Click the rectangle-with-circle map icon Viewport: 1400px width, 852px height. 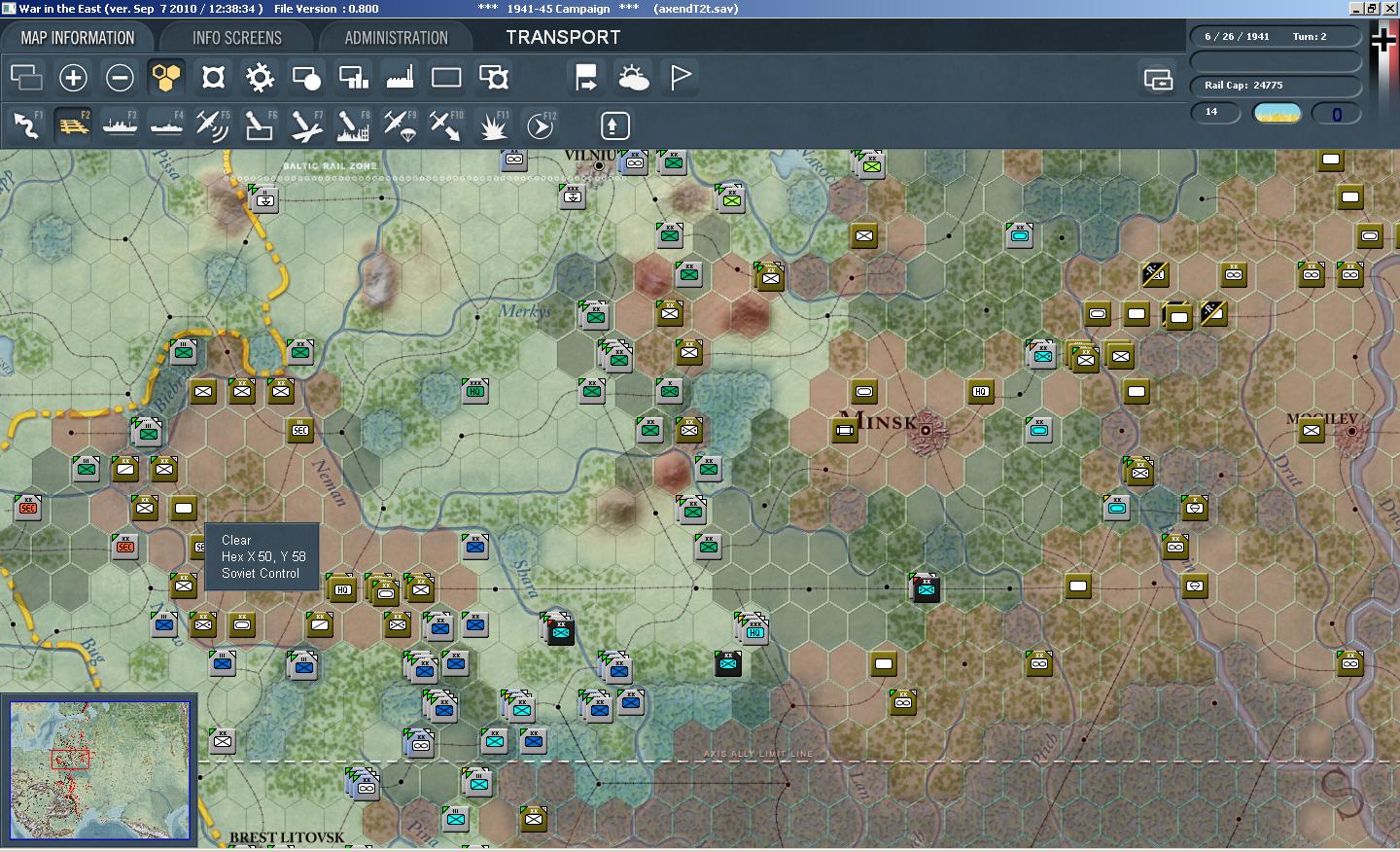tap(306, 78)
